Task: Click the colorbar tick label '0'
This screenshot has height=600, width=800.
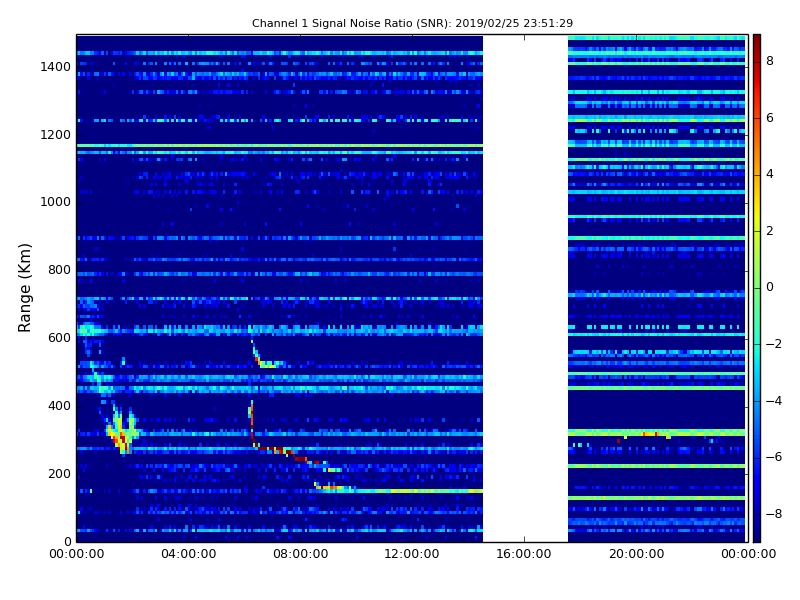Action: pos(770,287)
